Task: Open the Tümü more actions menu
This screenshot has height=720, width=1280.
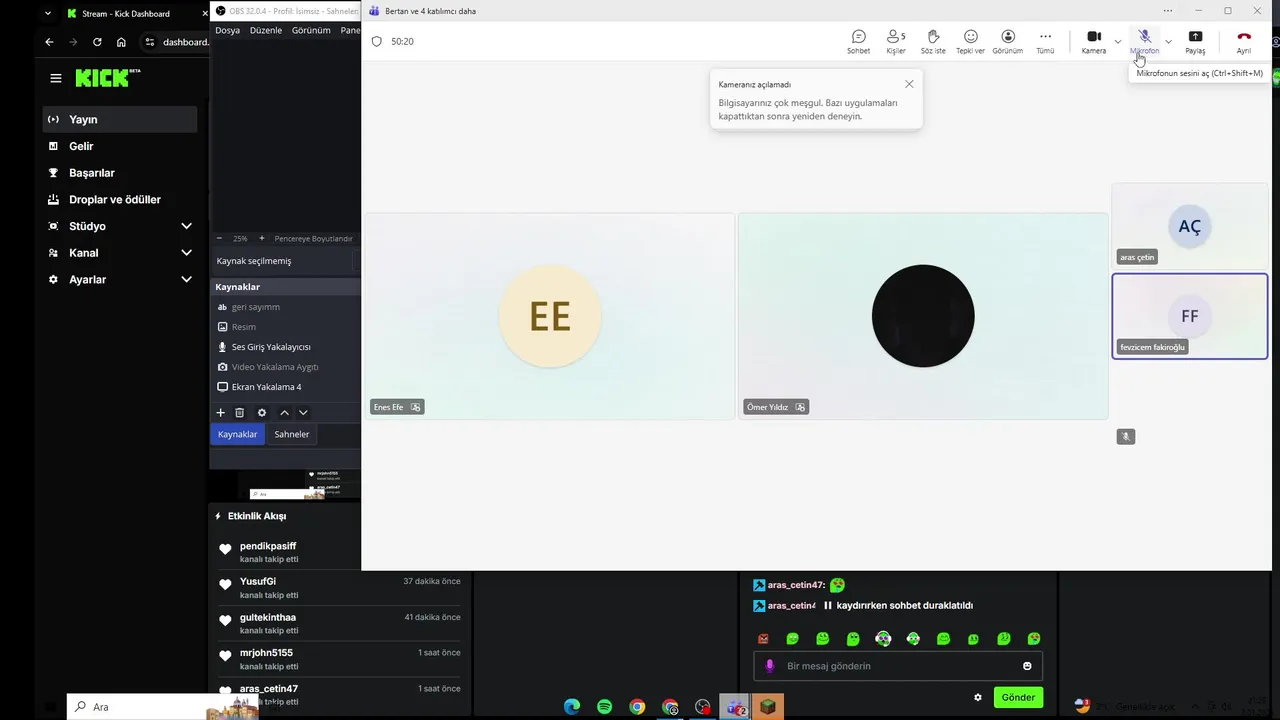Action: [1045, 42]
